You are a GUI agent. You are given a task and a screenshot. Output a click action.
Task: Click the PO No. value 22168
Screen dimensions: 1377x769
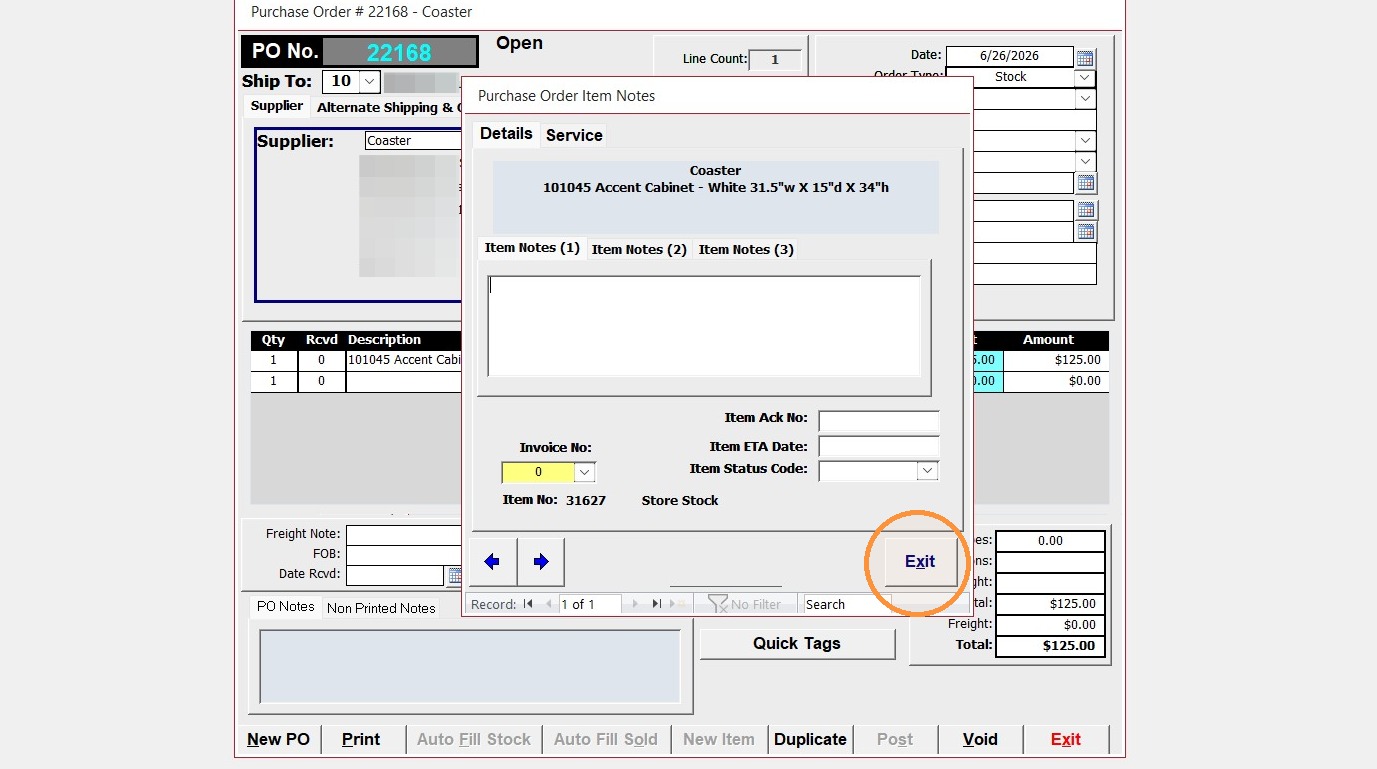pos(399,52)
